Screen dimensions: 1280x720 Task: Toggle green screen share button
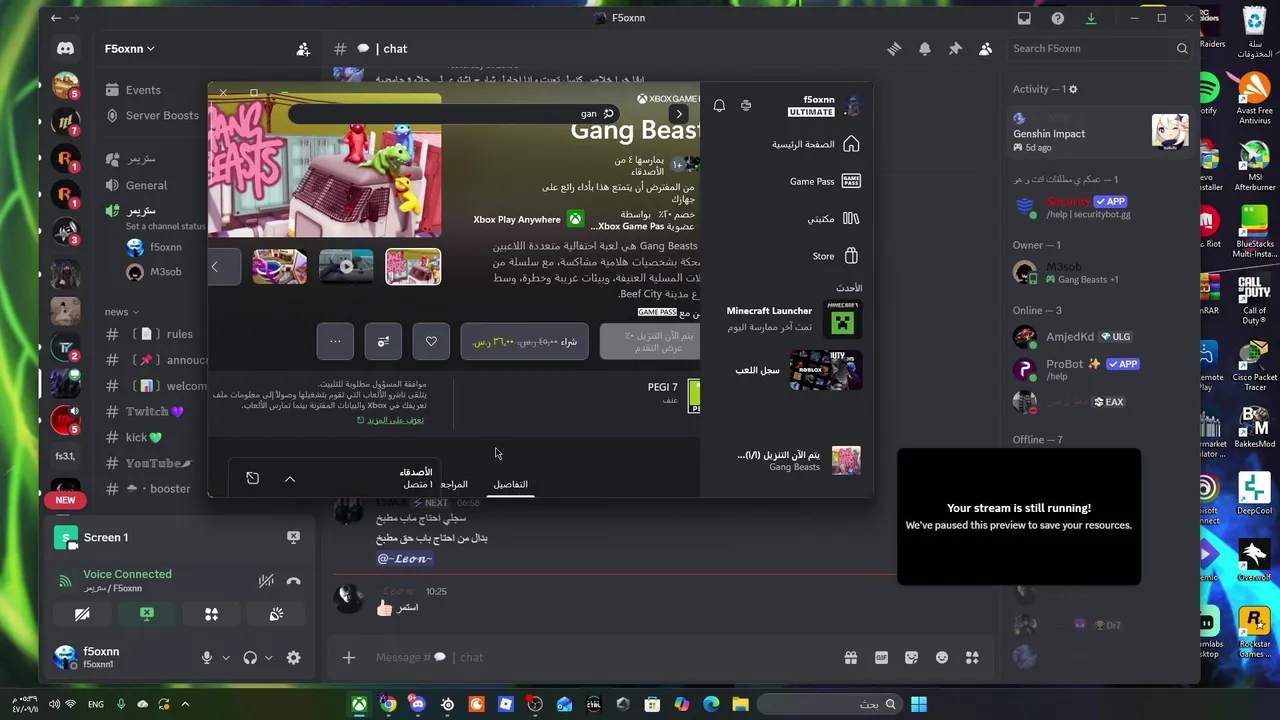pyautogui.click(x=147, y=614)
